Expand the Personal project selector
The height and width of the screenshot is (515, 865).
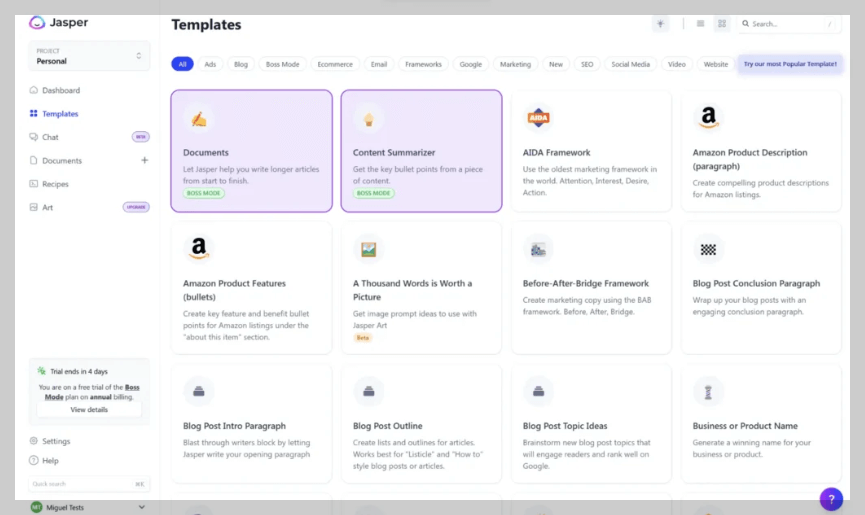89,56
